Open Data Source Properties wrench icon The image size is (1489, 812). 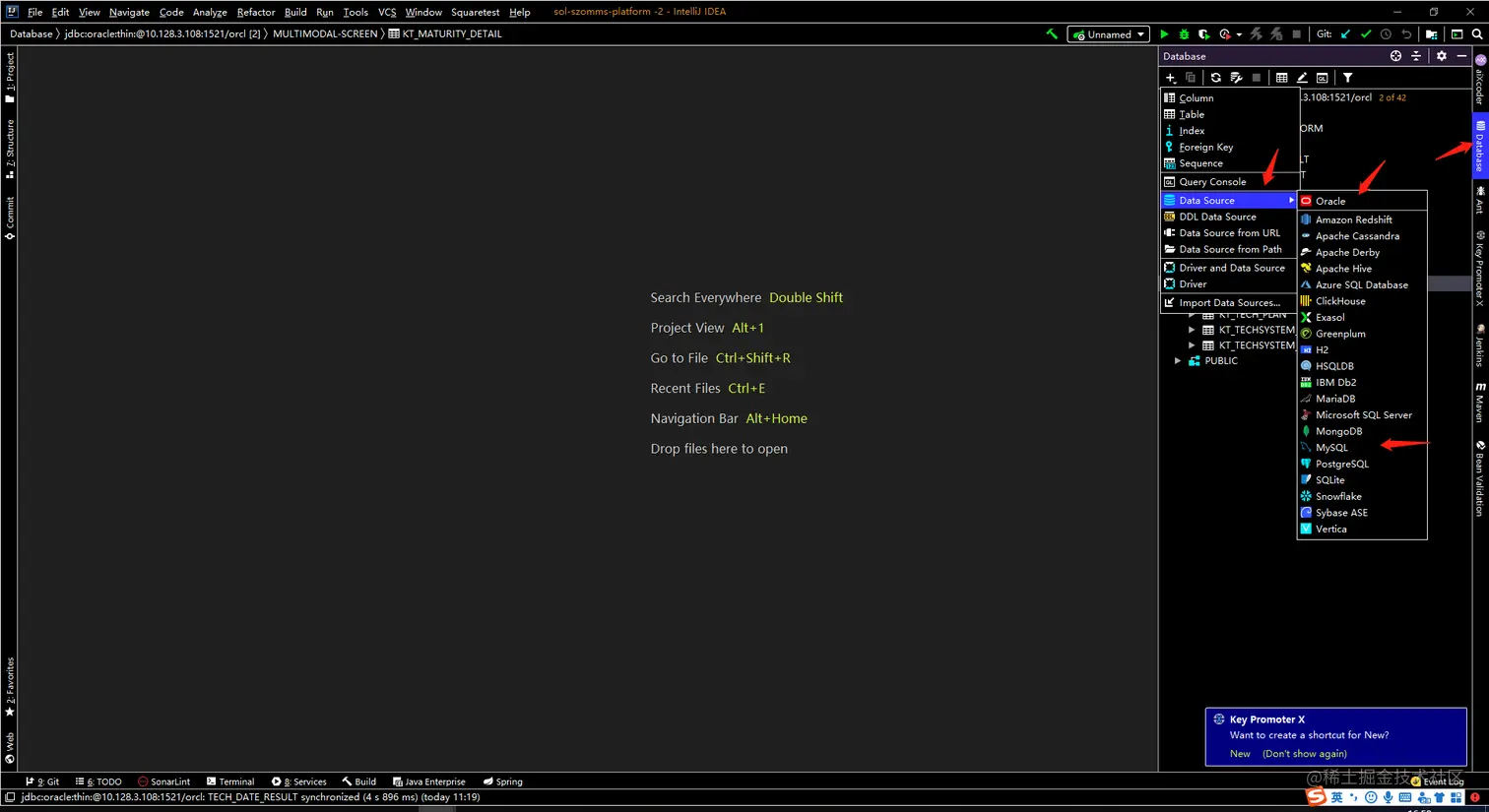[1236, 78]
